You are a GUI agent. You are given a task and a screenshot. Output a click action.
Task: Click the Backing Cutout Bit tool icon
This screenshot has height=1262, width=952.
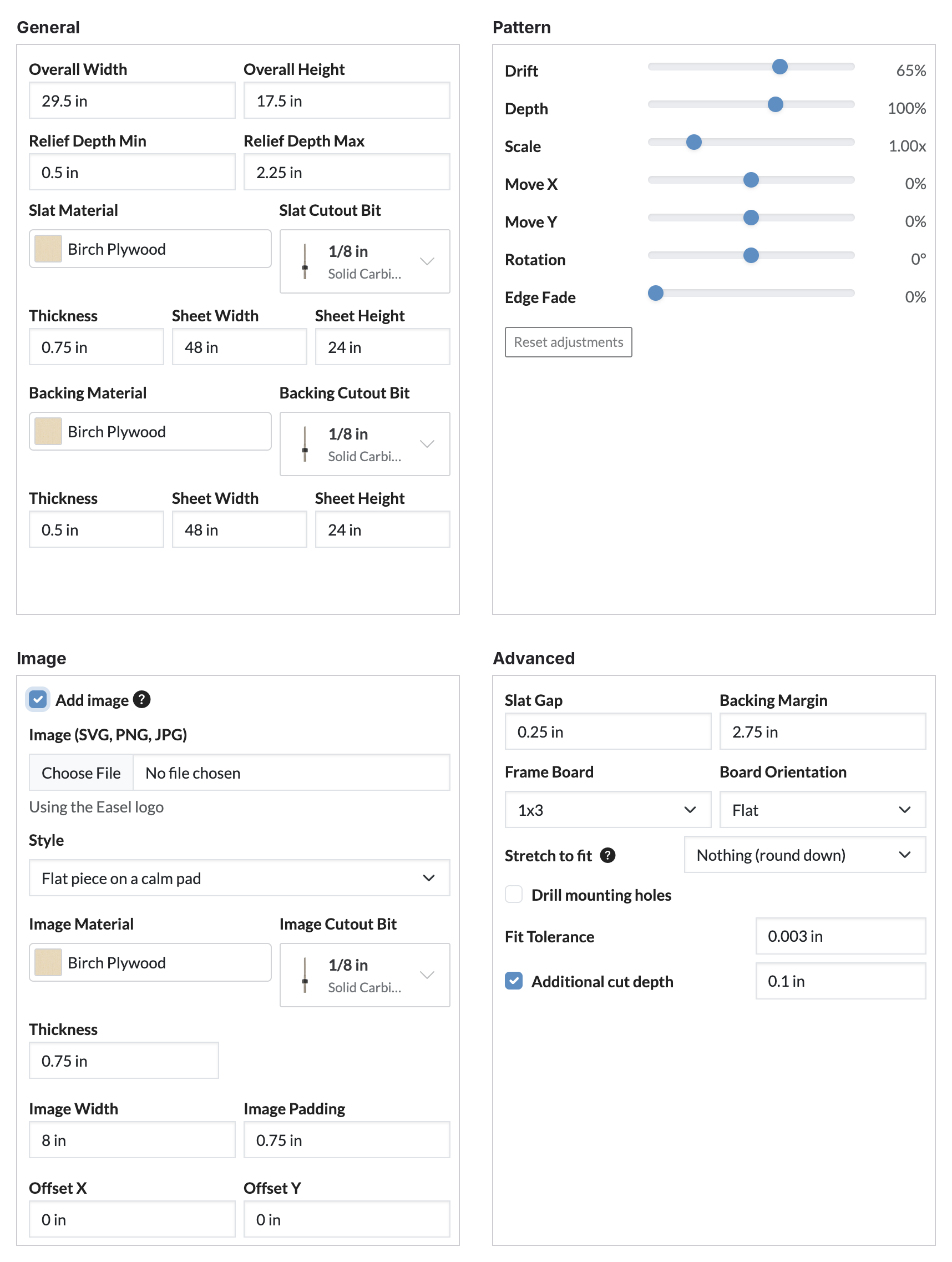tap(305, 444)
